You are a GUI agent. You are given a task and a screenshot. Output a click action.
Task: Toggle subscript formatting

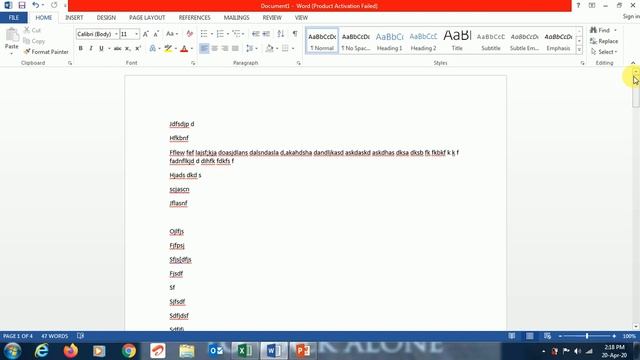[128, 49]
